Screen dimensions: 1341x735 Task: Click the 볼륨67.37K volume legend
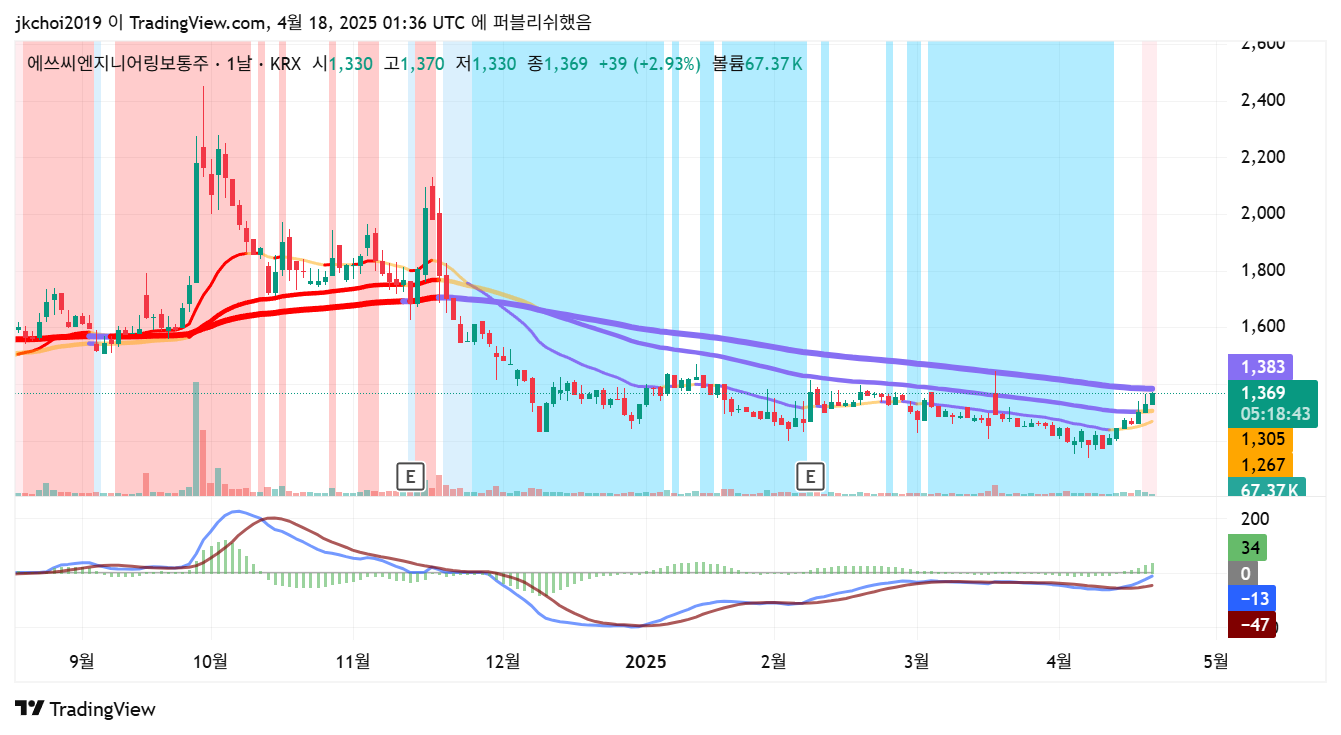pyautogui.click(x=757, y=64)
